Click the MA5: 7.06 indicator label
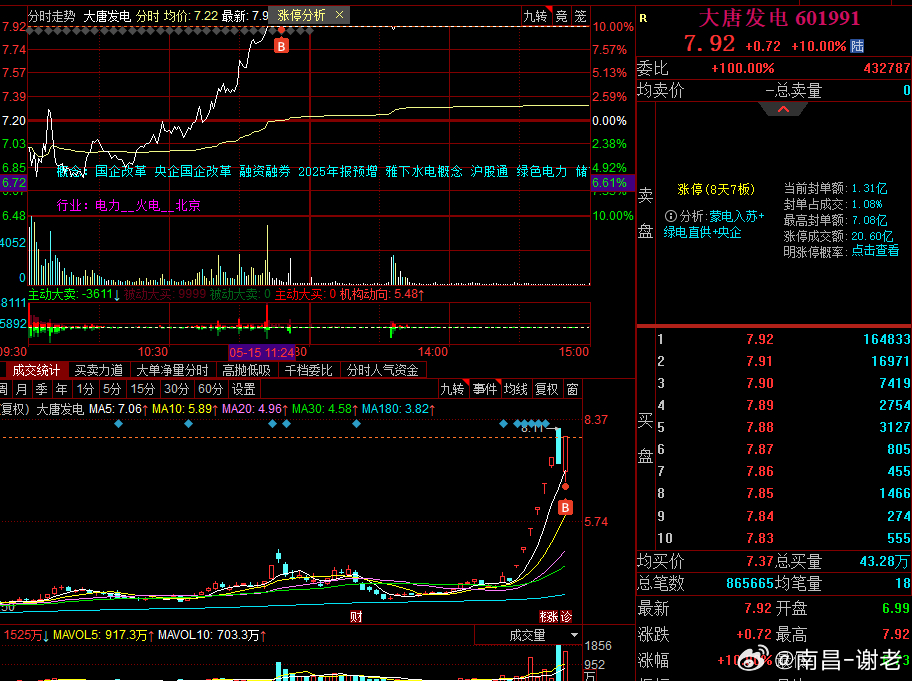912x681 pixels. coord(119,409)
